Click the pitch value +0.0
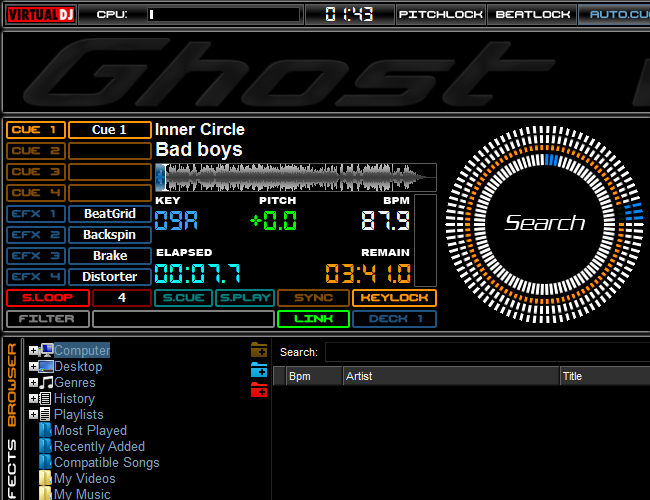The height and width of the screenshot is (500, 650). pyautogui.click(x=274, y=221)
